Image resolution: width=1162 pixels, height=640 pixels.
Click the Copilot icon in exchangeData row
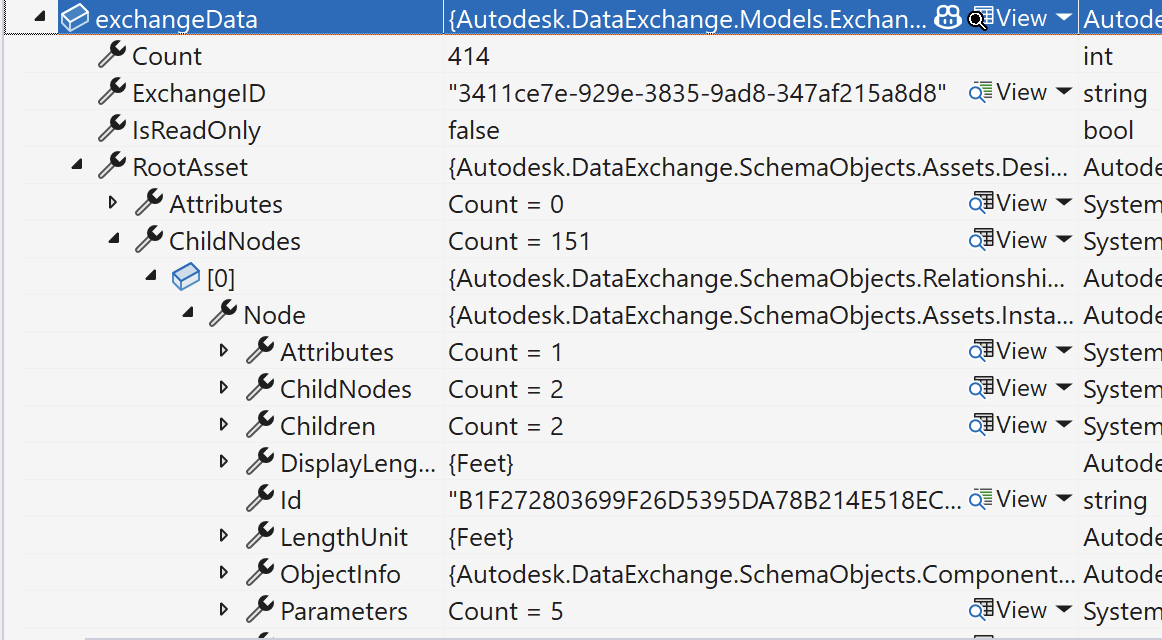click(x=948, y=17)
